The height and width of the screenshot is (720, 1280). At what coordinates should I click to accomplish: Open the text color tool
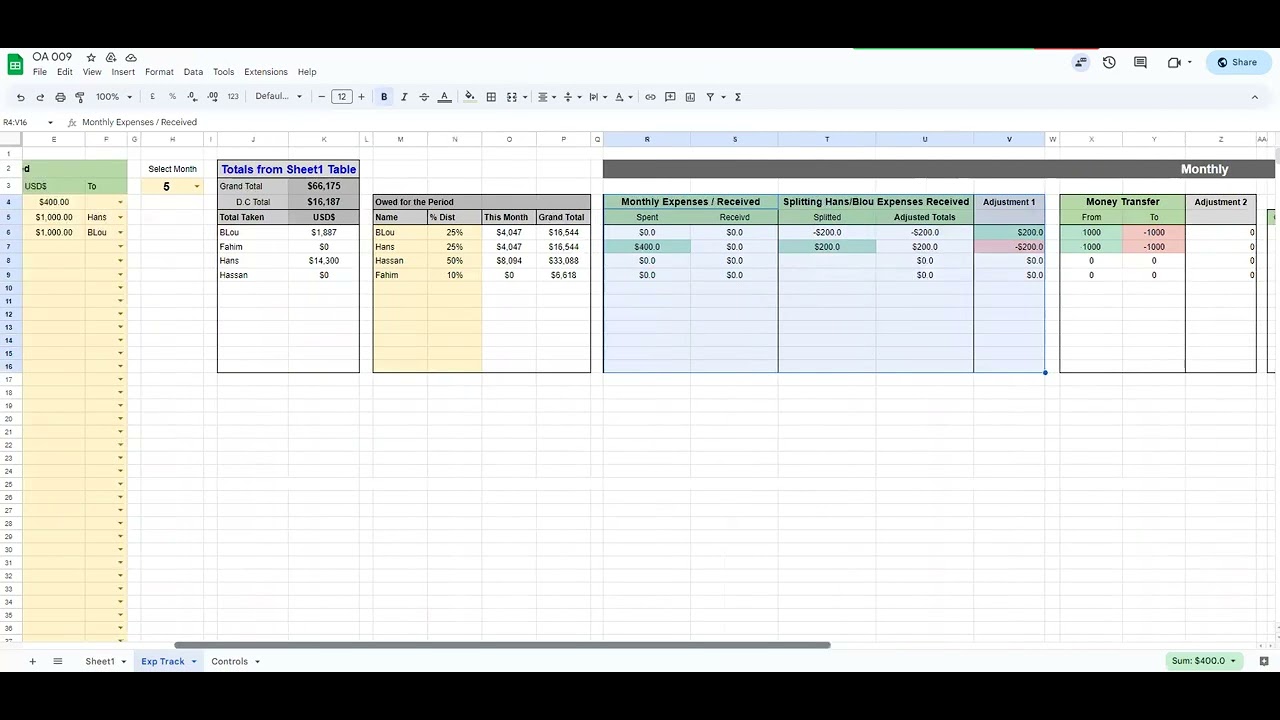(444, 97)
